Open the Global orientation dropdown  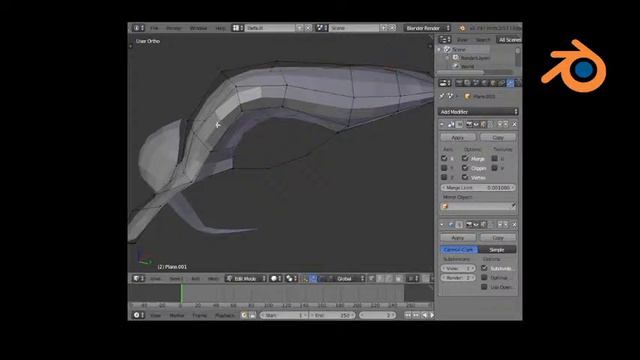click(x=350, y=278)
